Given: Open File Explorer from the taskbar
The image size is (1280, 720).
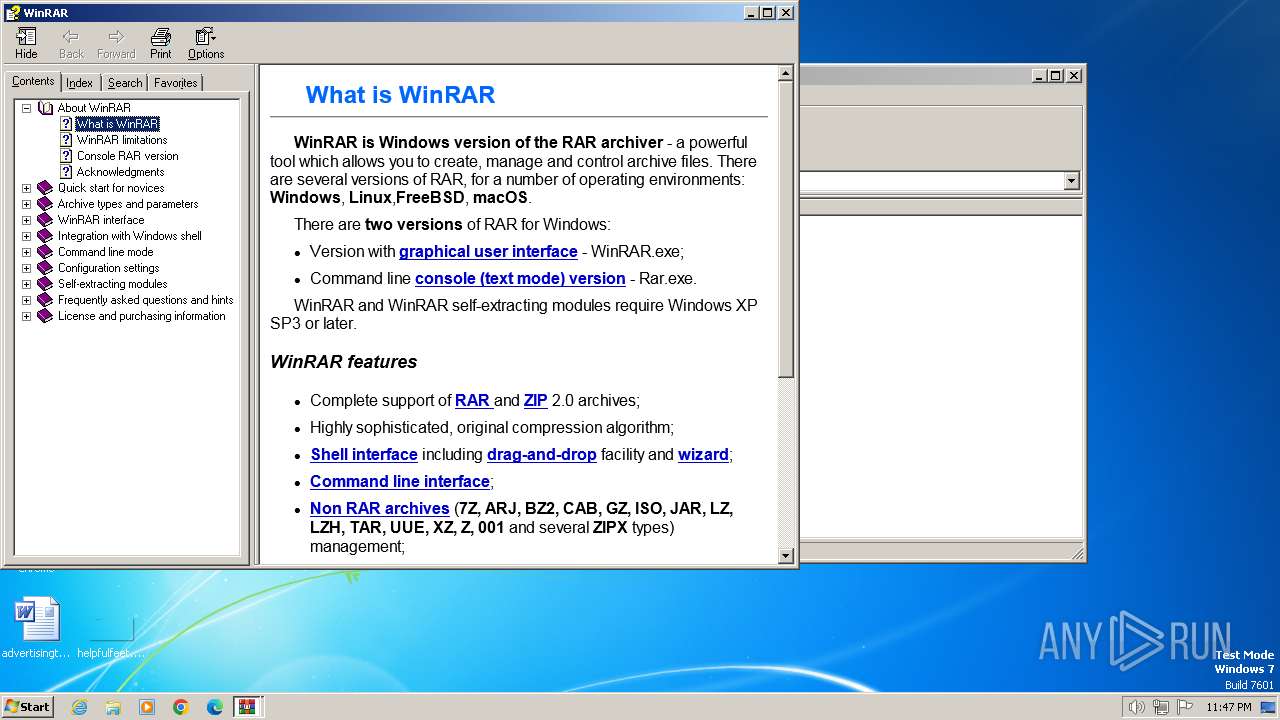Looking at the screenshot, I should coord(113,707).
